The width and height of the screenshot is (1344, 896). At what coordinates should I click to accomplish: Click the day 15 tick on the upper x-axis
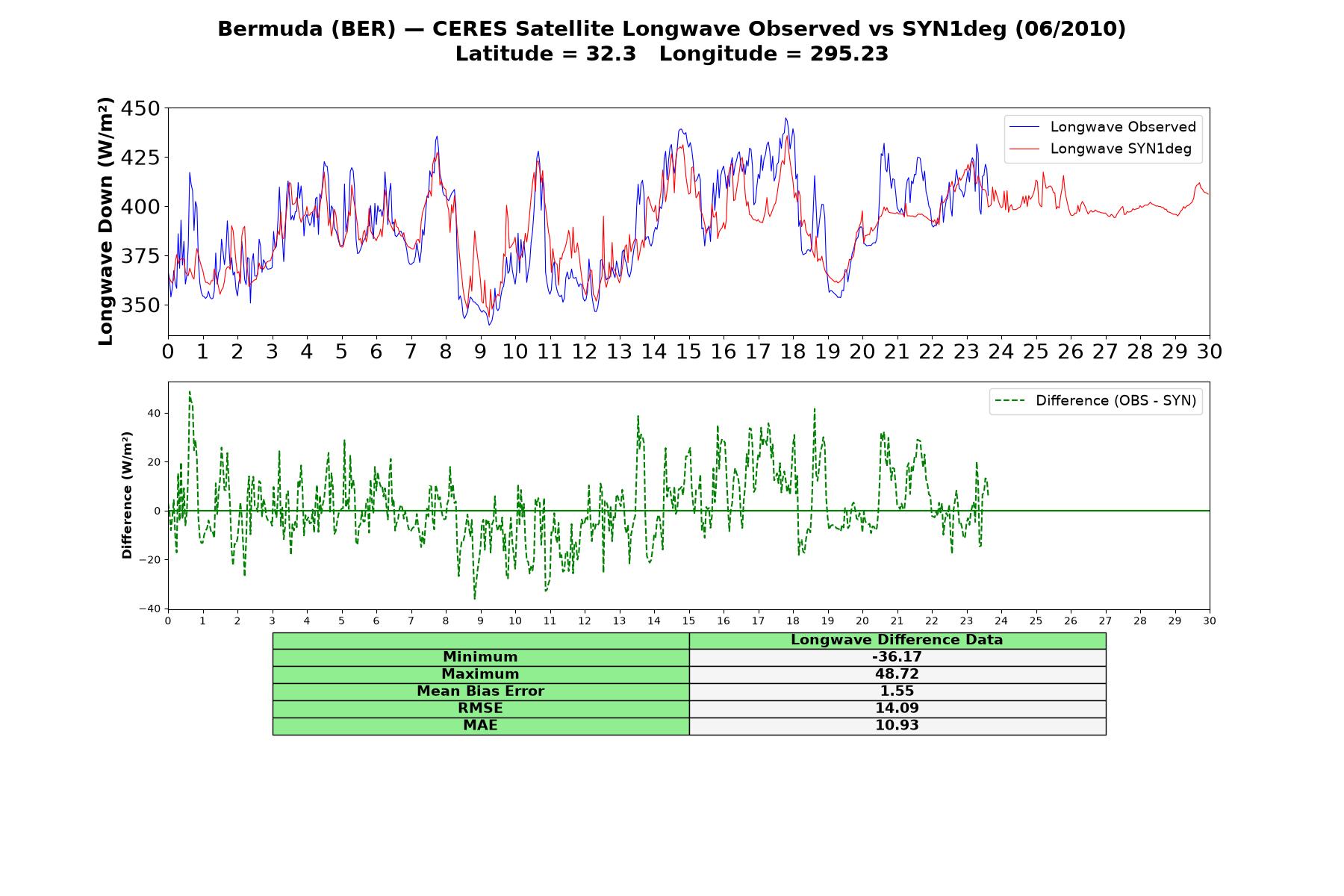click(x=688, y=352)
